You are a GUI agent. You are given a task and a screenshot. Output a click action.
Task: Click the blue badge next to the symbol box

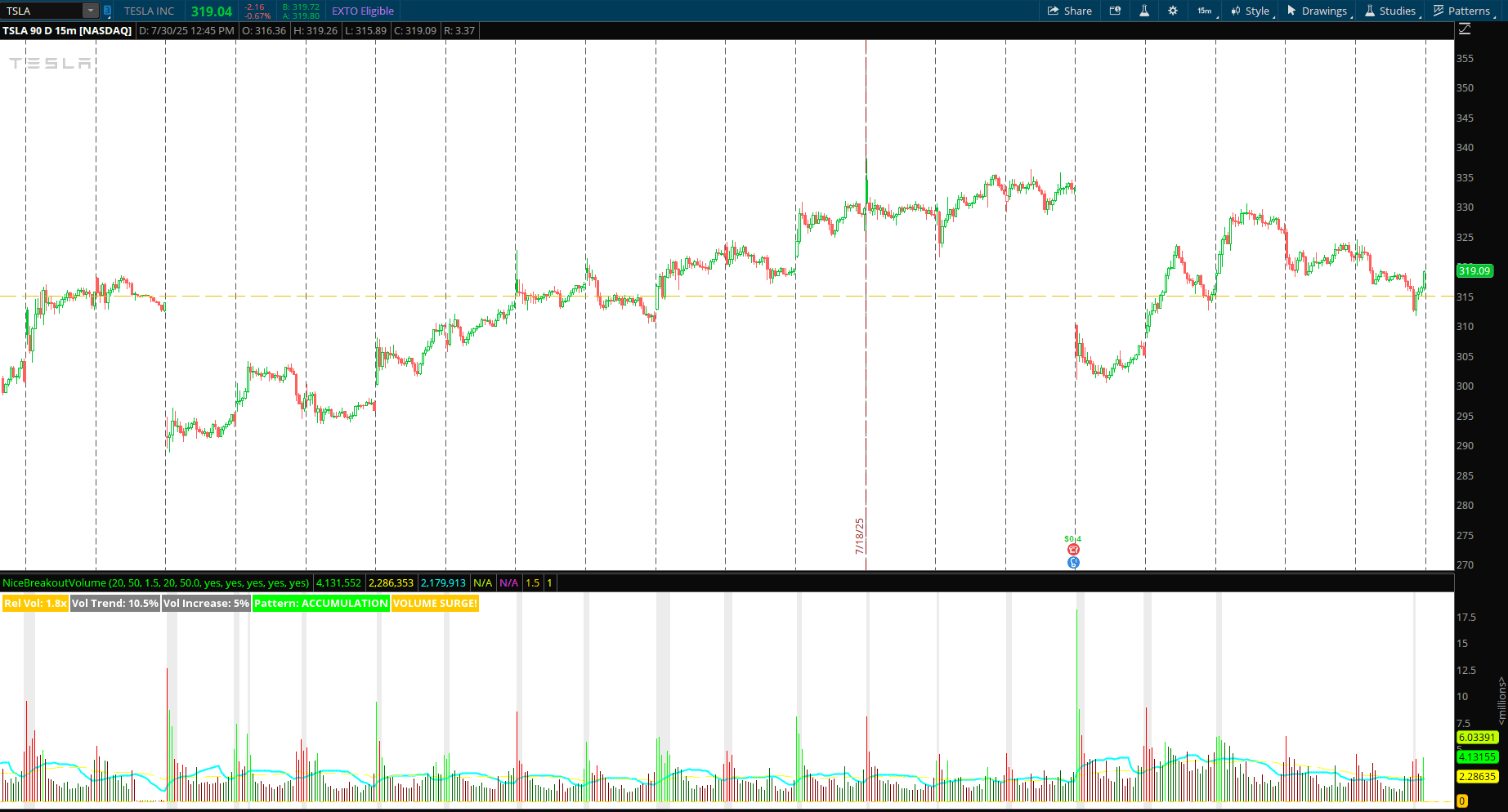point(106,11)
